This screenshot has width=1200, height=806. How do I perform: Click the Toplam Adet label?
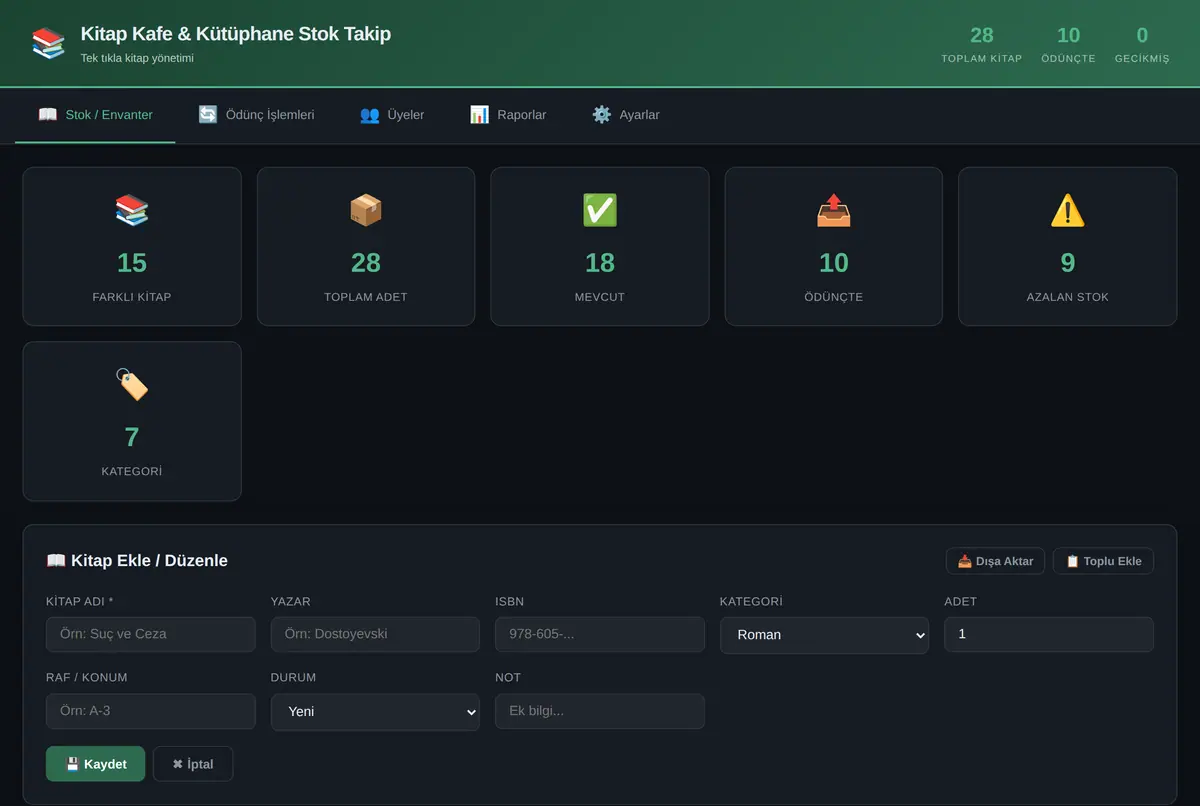(366, 297)
